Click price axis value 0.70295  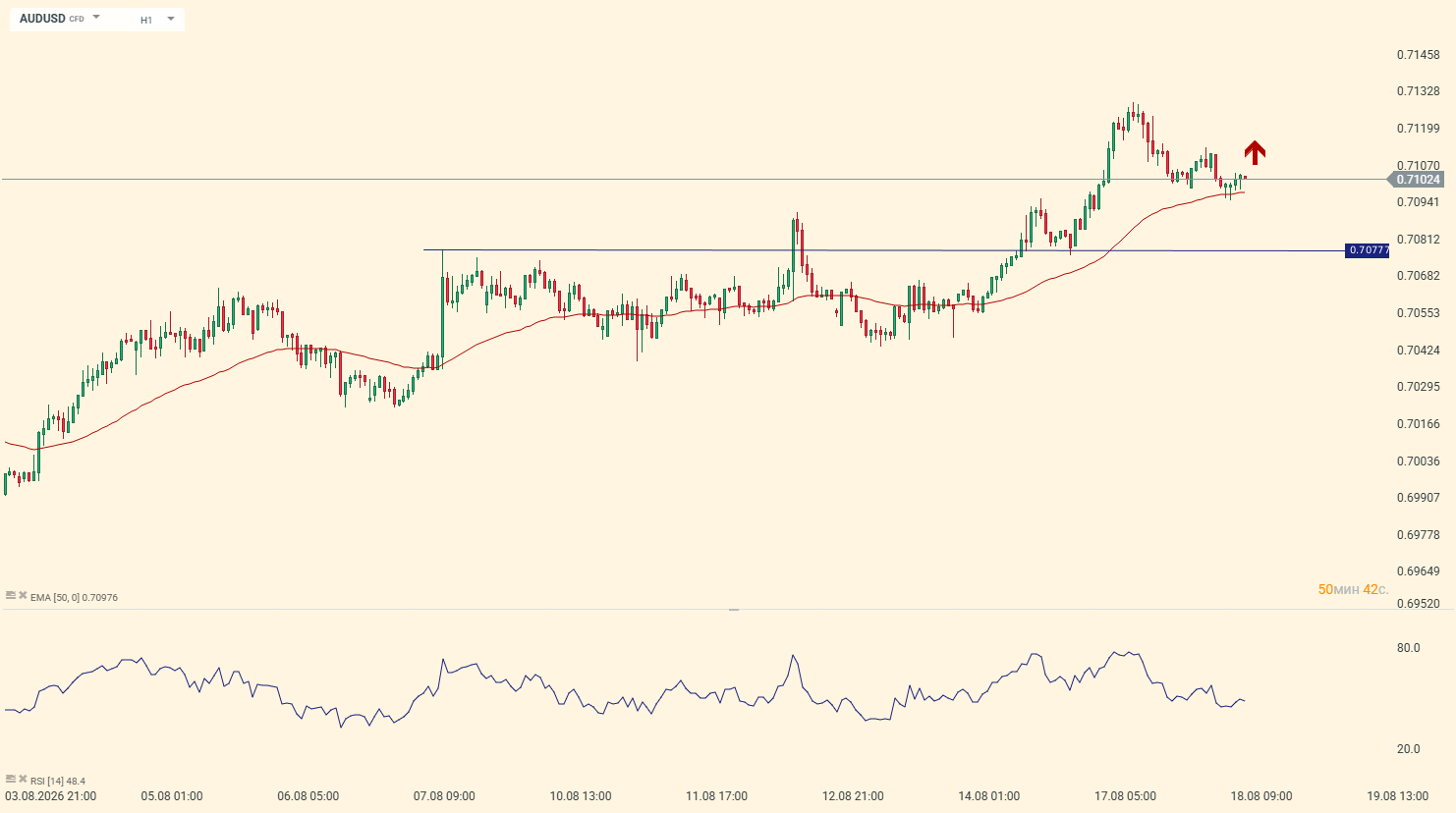click(x=1419, y=387)
